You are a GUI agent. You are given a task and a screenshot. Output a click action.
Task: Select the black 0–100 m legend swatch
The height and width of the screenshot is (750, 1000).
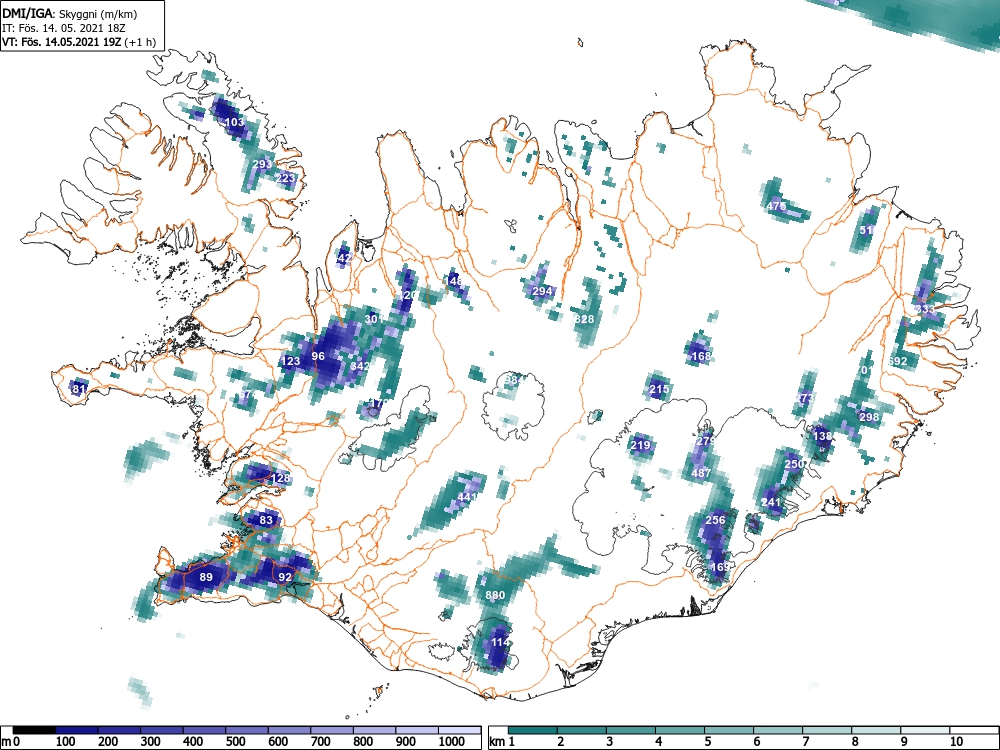tap(34, 730)
